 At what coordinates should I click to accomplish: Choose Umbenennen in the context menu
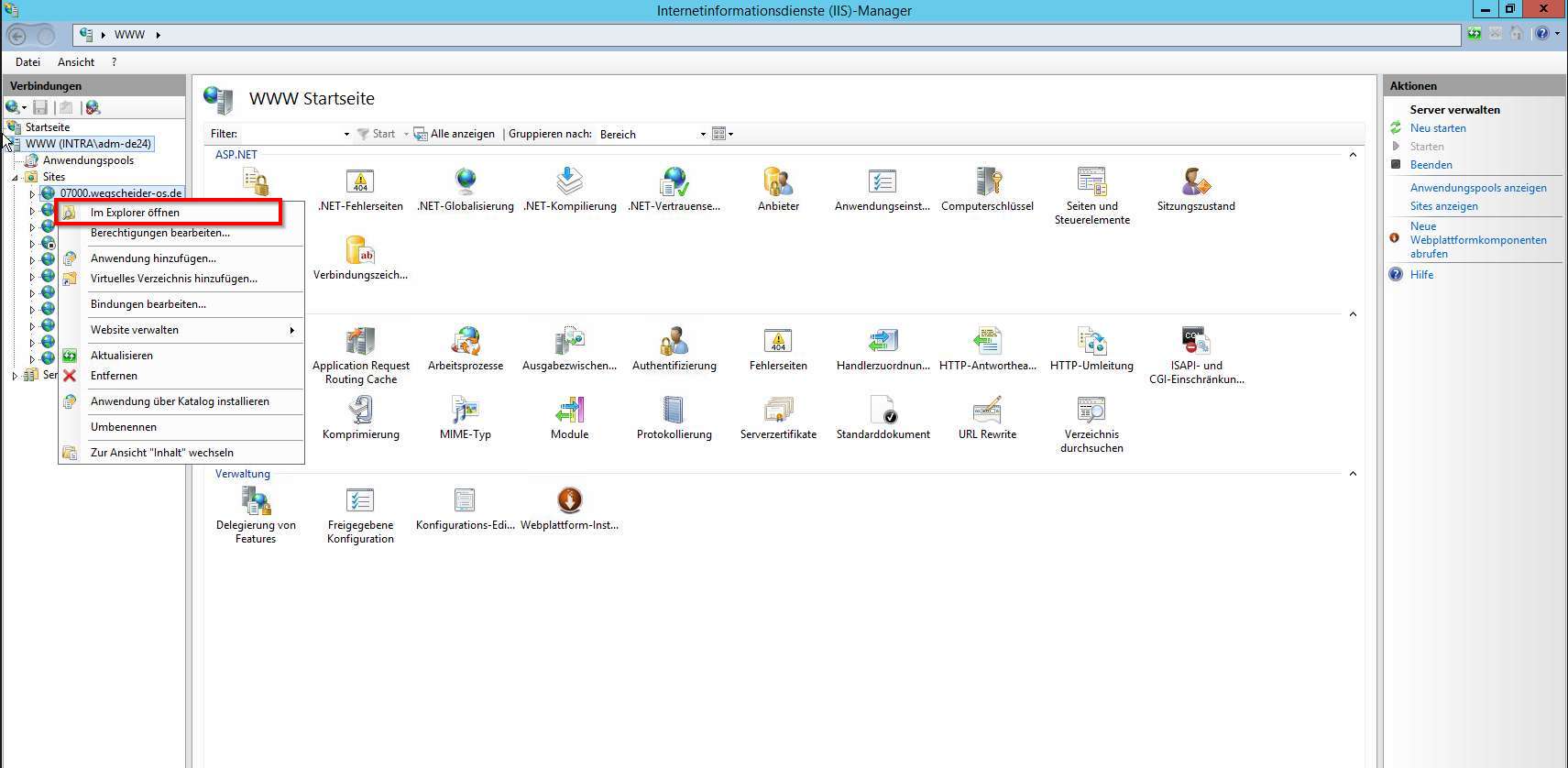[181, 427]
